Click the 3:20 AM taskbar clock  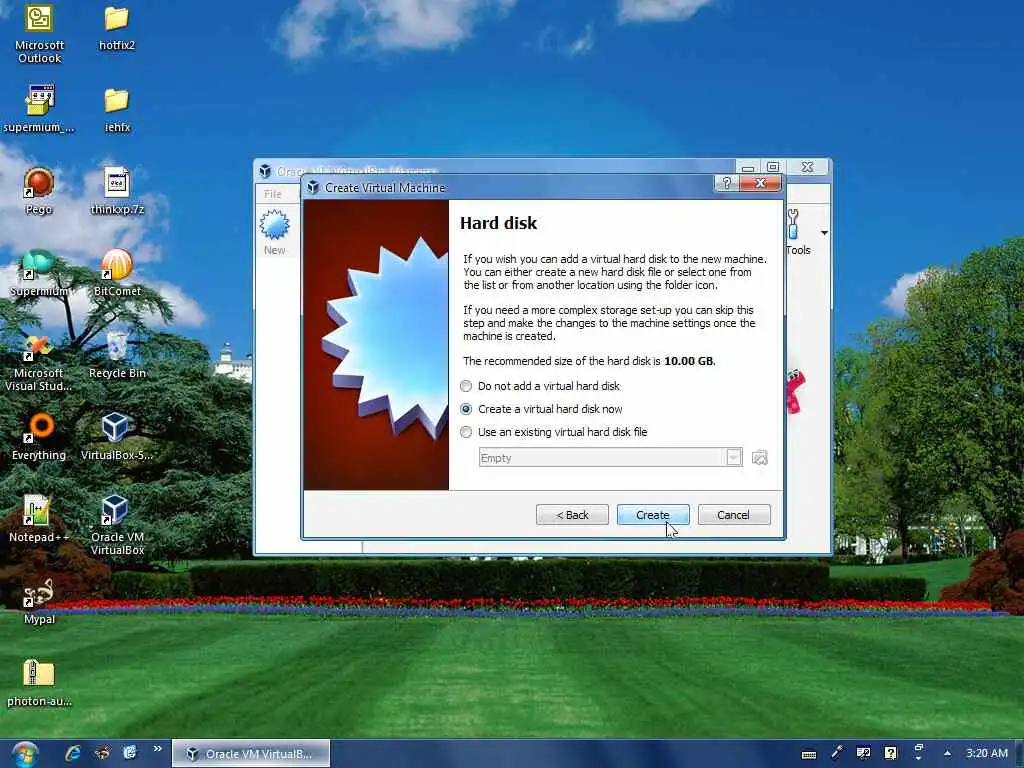pyautogui.click(x=987, y=753)
